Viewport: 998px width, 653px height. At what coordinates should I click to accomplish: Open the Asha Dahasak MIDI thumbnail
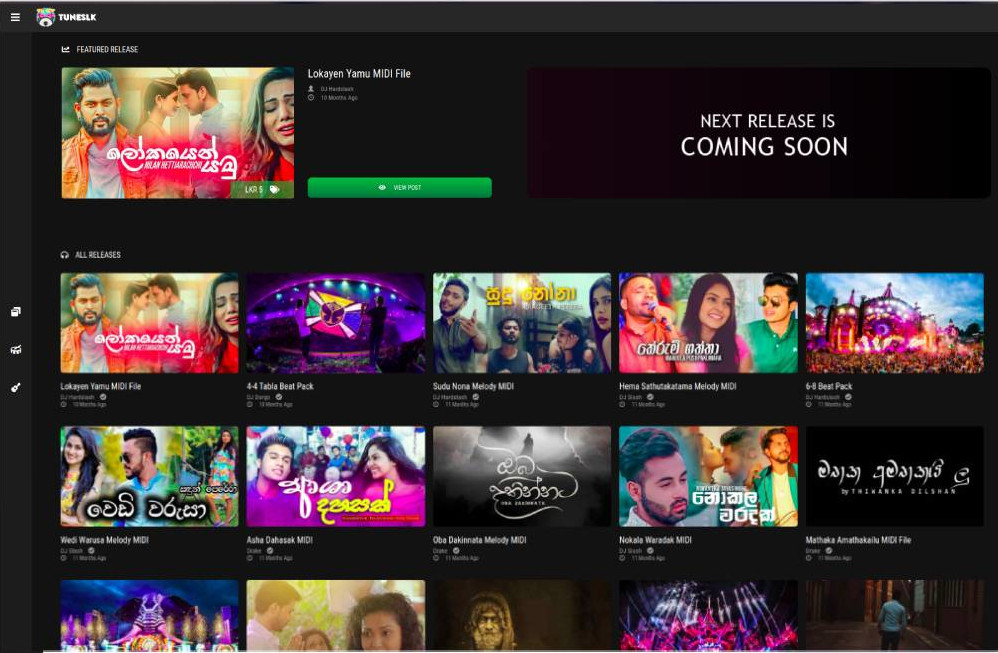(335, 477)
